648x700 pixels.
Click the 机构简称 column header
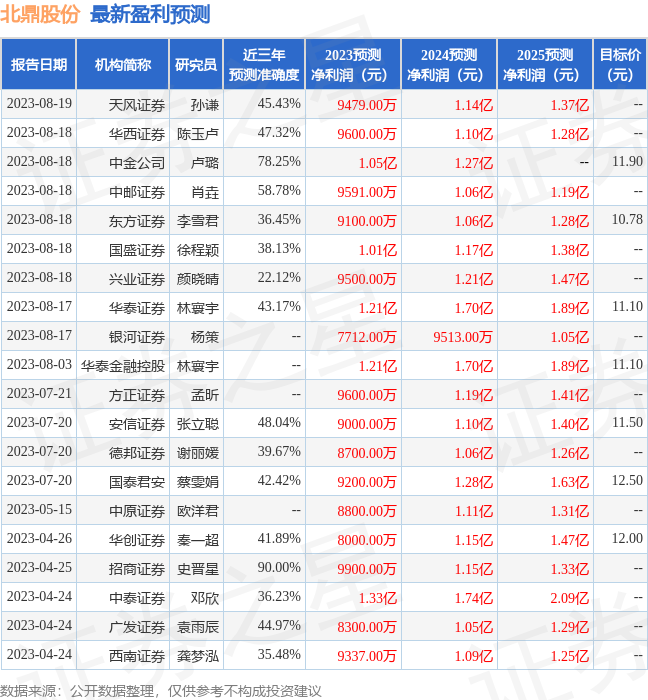pos(123,65)
